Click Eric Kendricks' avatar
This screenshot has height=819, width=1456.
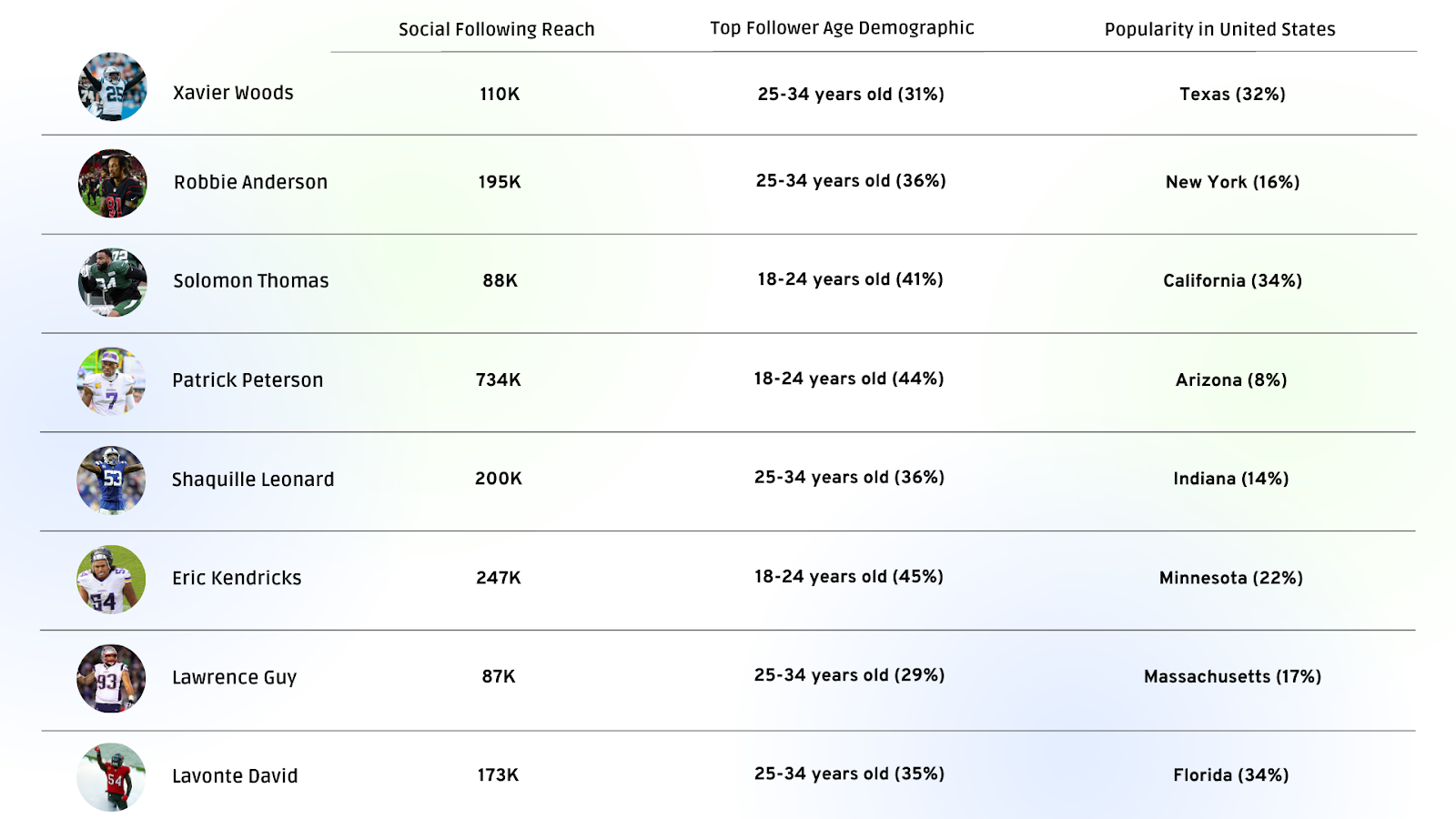(111, 580)
